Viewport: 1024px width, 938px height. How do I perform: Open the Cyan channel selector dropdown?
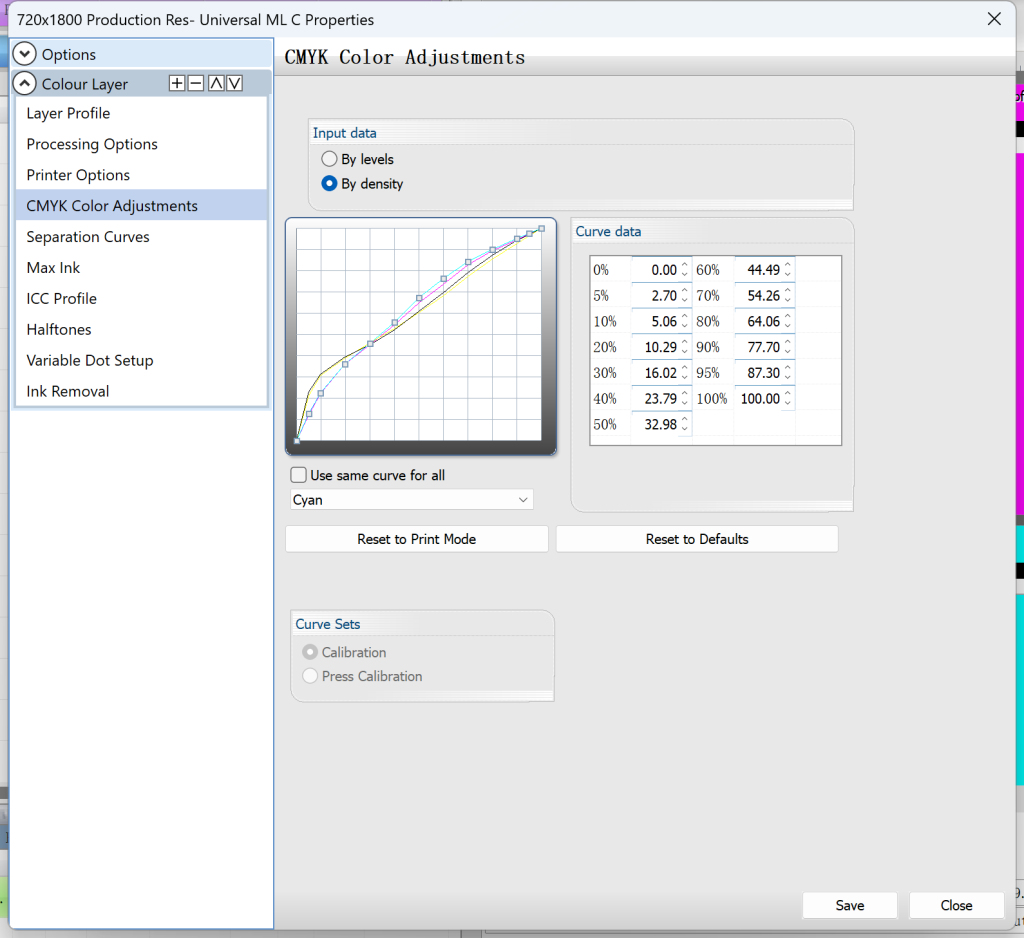523,499
